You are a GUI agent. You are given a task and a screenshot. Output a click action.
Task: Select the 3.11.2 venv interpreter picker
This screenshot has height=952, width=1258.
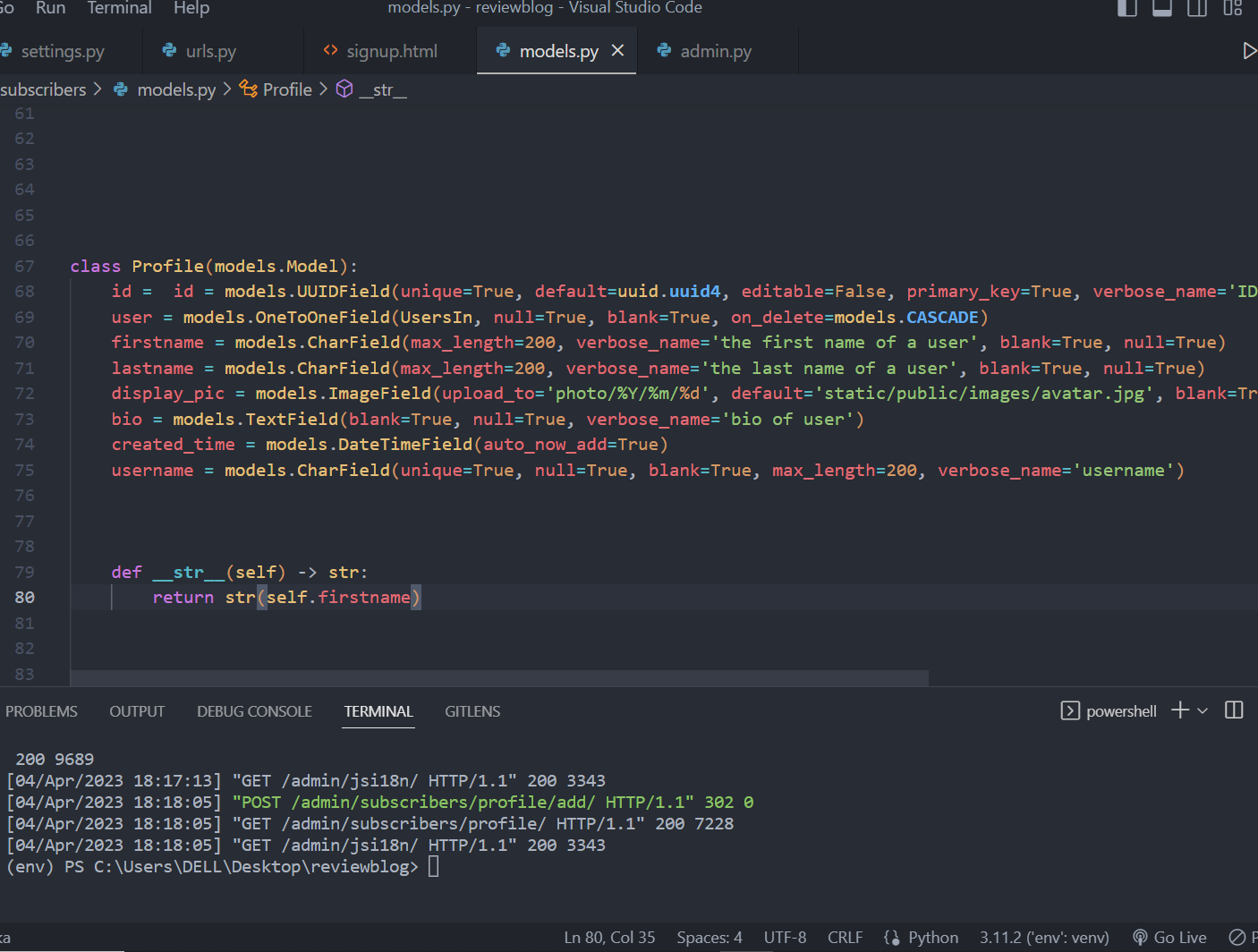[x=1043, y=937]
